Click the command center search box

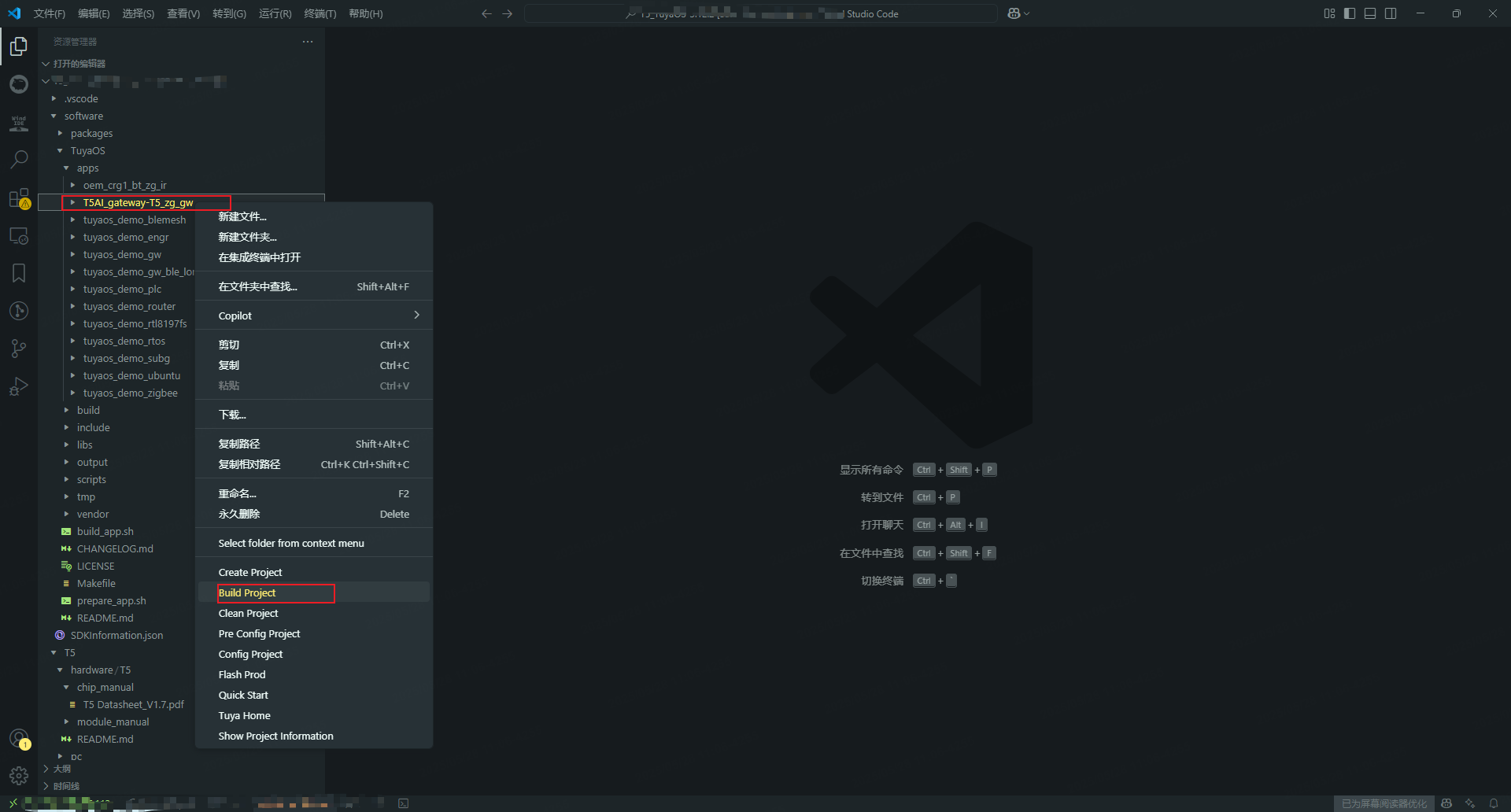pyautogui.click(x=761, y=13)
